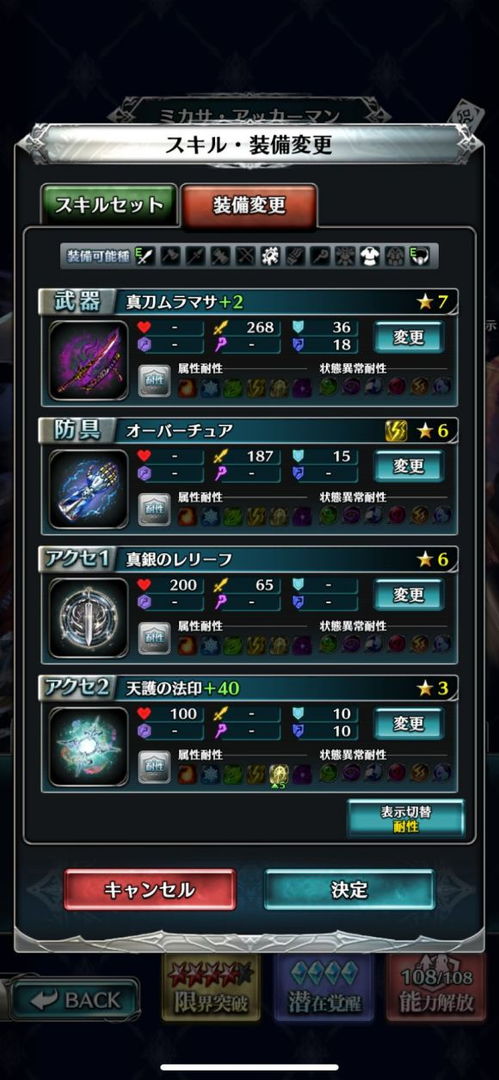Click 変更 for the アクセ2 slot

click(x=409, y=724)
